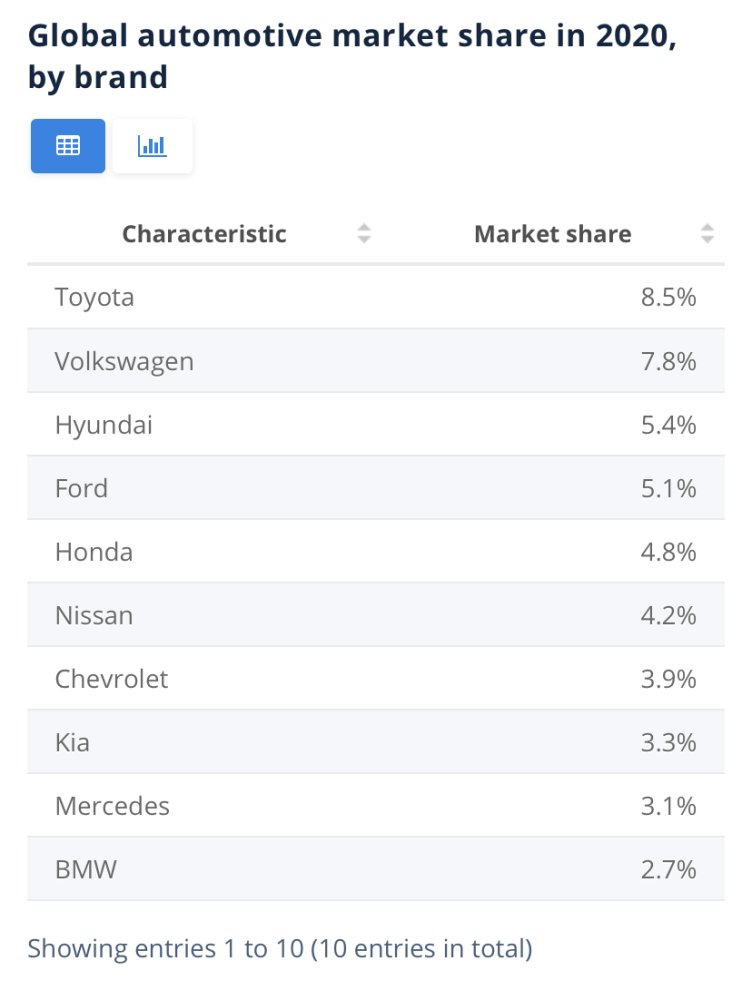Click the Characteristic column header
This screenshot has width=752, height=1000.
click(x=204, y=234)
